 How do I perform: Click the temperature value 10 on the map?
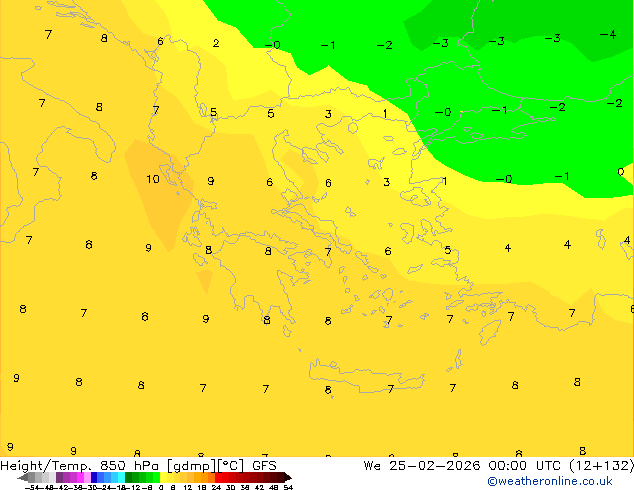[153, 179]
